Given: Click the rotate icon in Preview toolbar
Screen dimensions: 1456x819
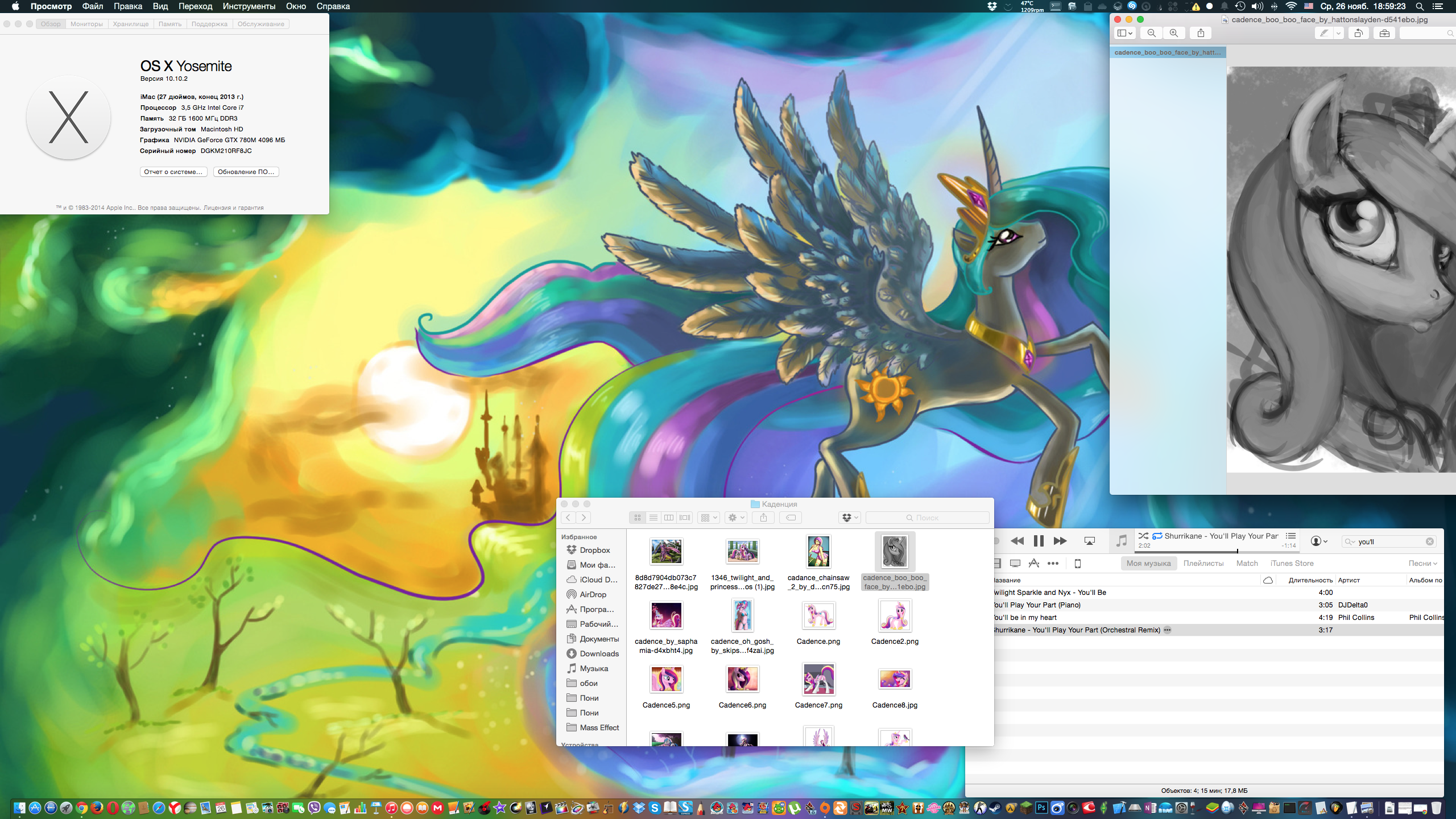Looking at the screenshot, I should [x=1358, y=33].
